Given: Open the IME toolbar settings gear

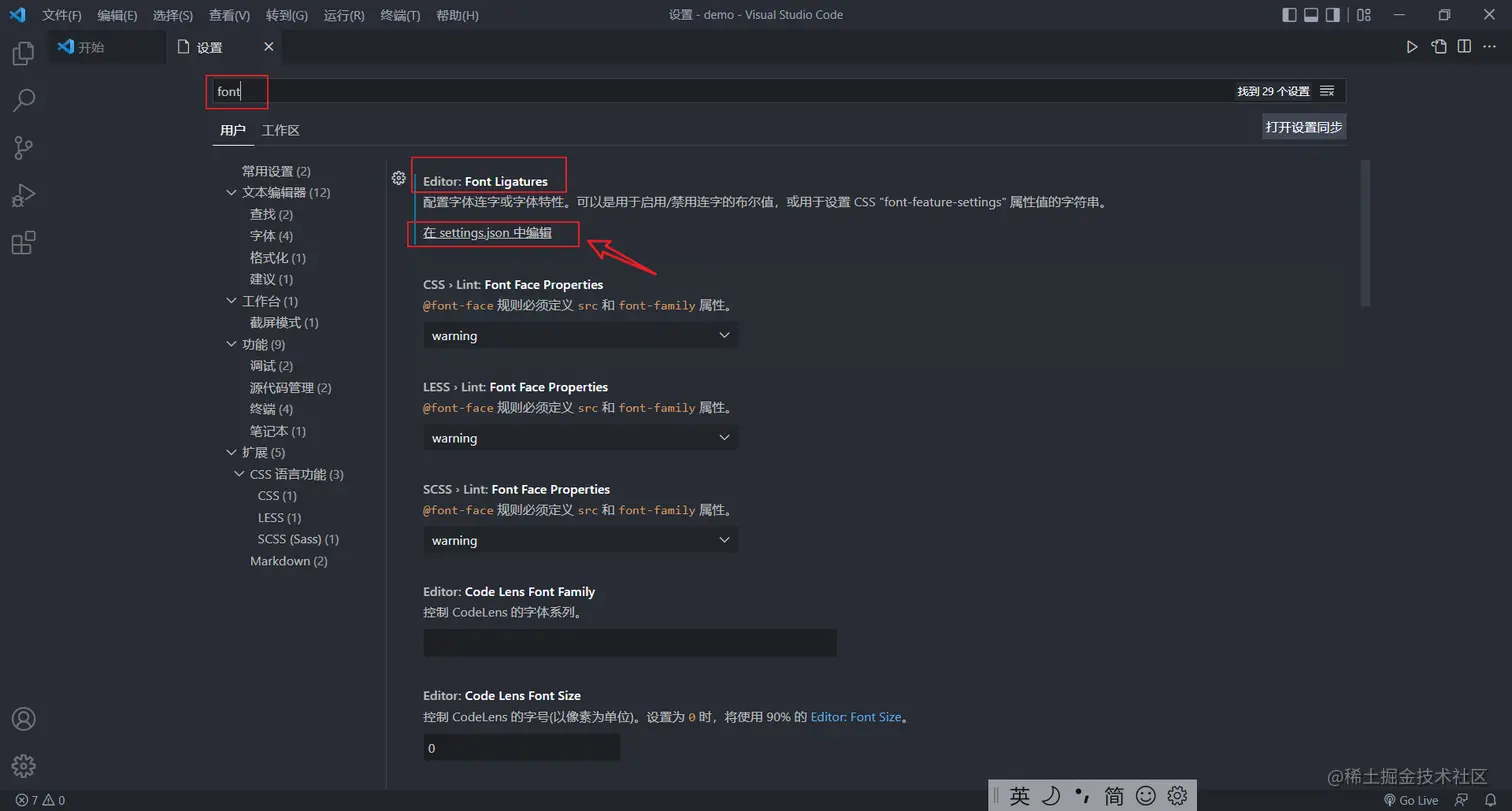Looking at the screenshot, I should tap(1177, 796).
